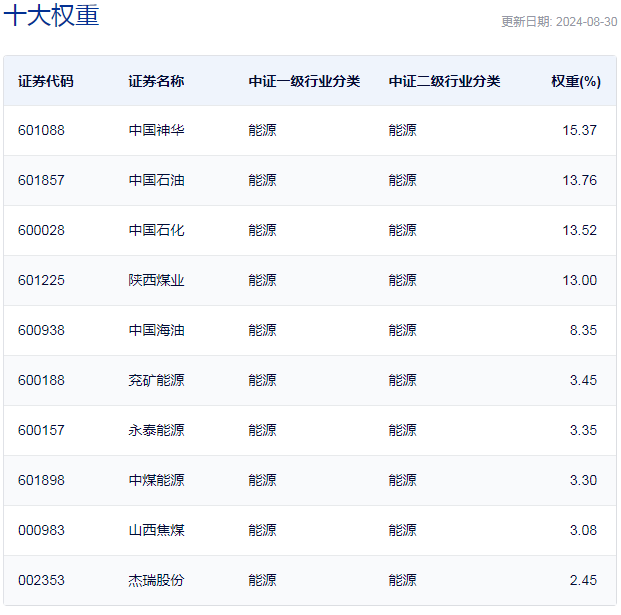The image size is (621, 615).
Task: Click weight value 3.30
Action: tap(583, 480)
